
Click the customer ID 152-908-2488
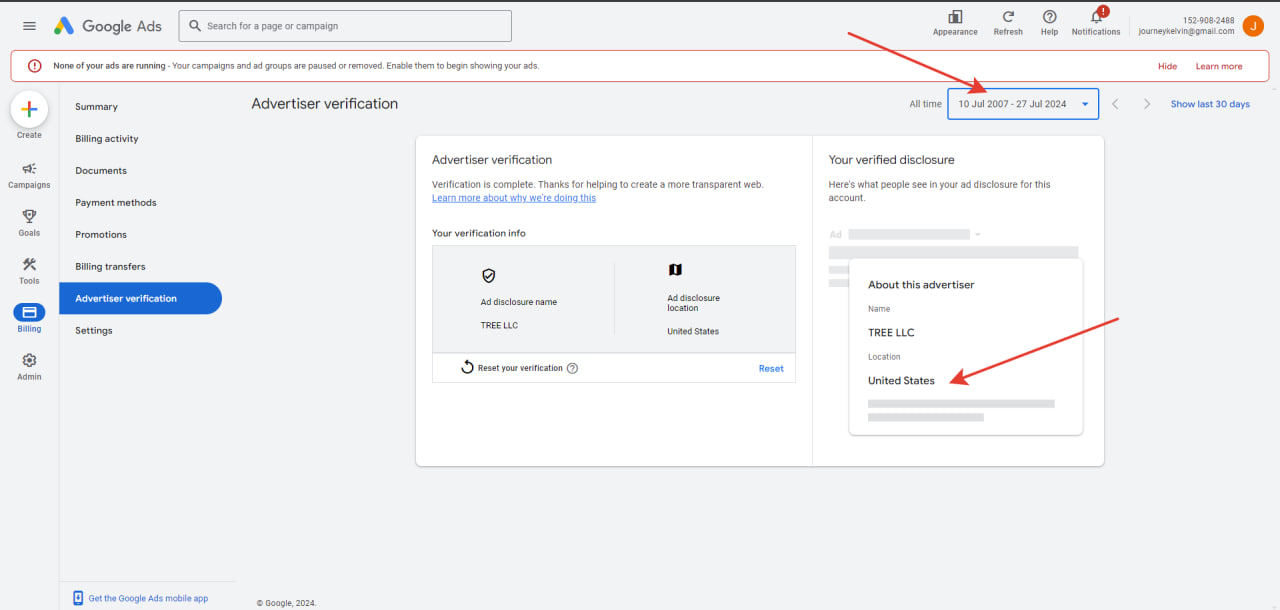1208,20
